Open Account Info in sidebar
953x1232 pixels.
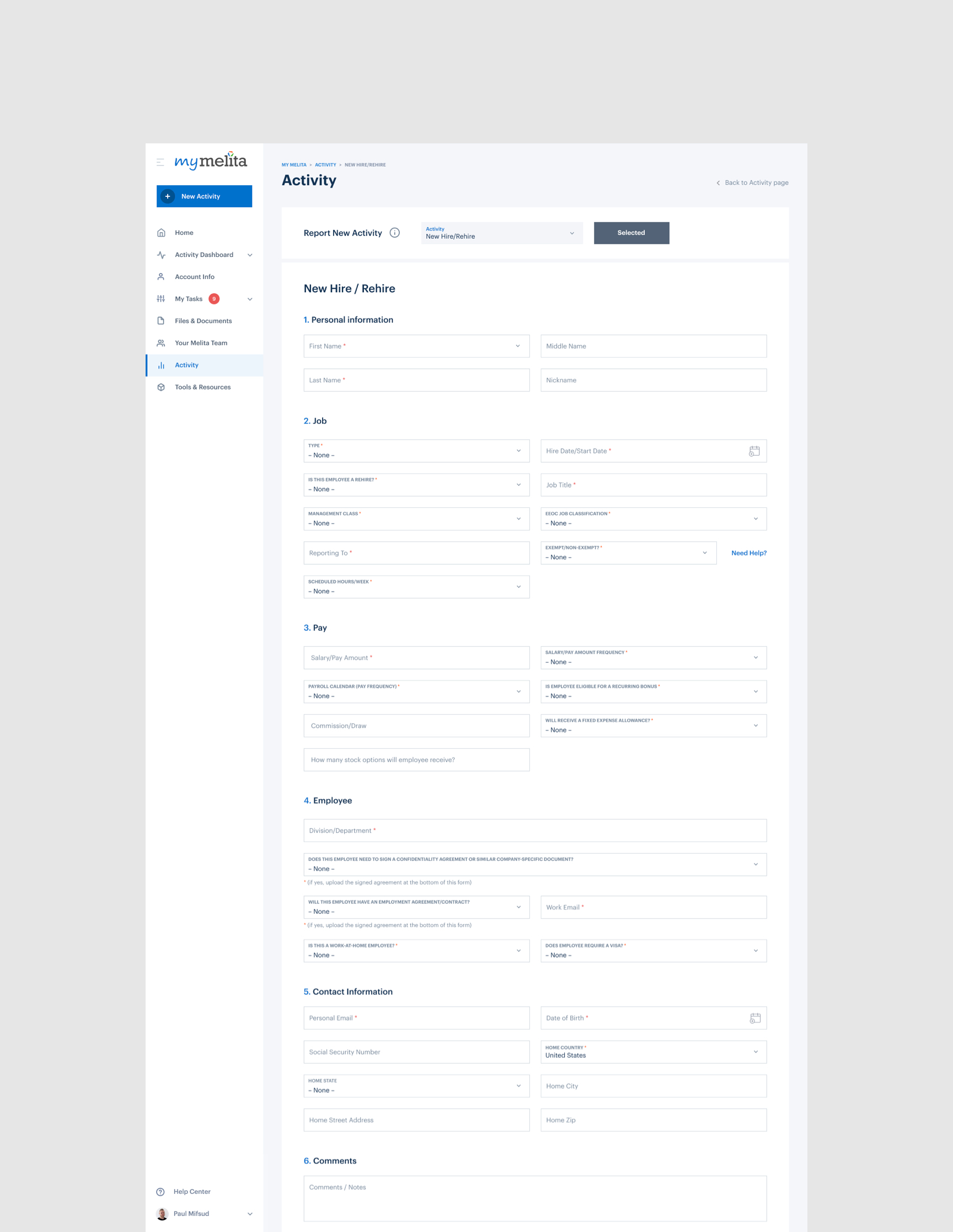pos(204,277)
